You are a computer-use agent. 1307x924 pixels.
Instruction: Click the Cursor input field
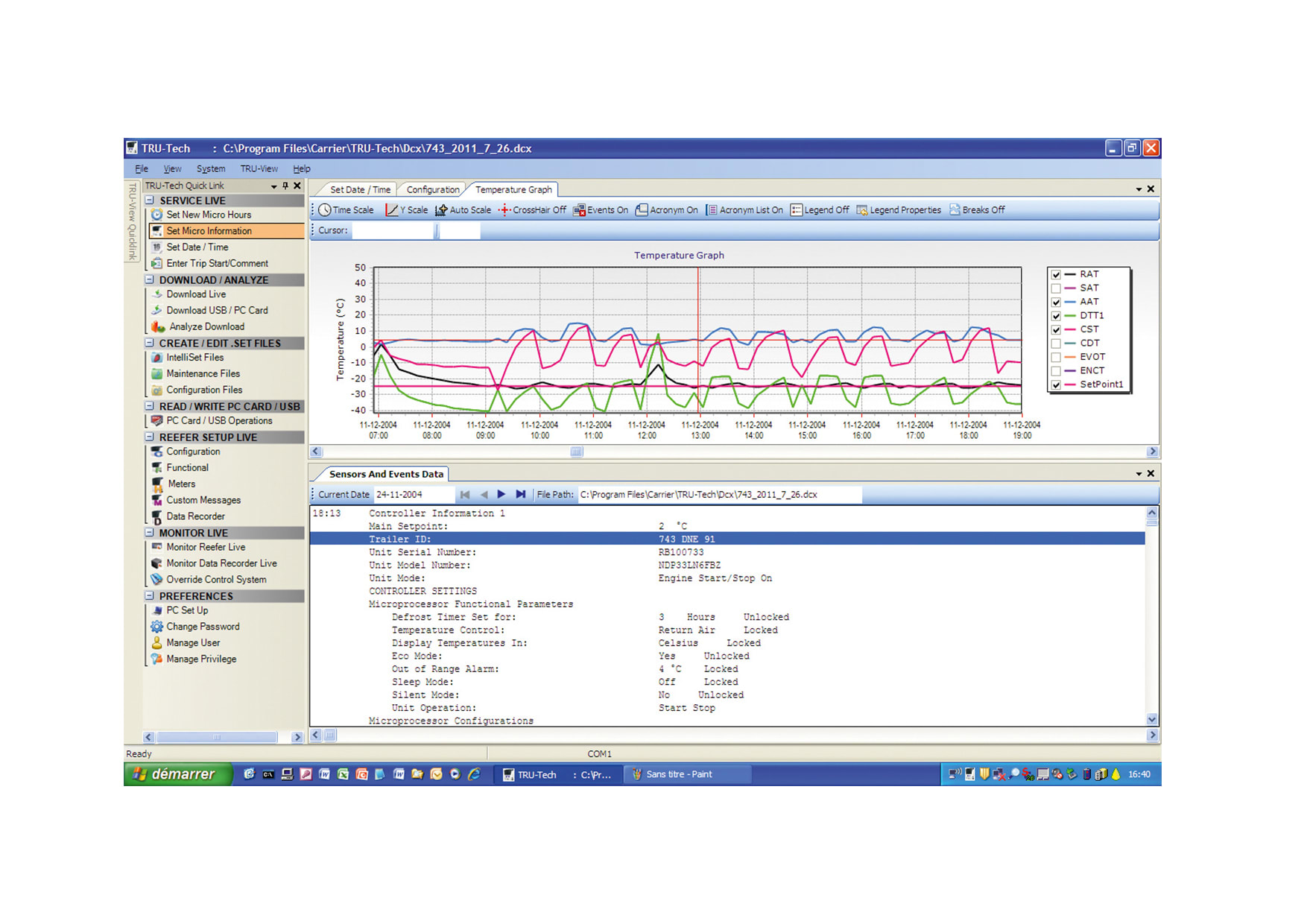(393, 231)
